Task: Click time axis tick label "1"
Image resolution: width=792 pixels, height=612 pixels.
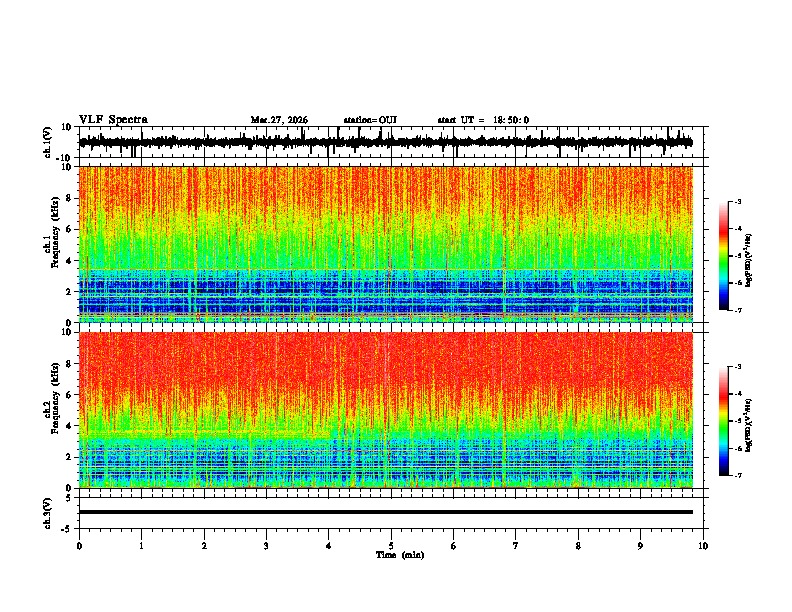Action: (x=141, y=546)
